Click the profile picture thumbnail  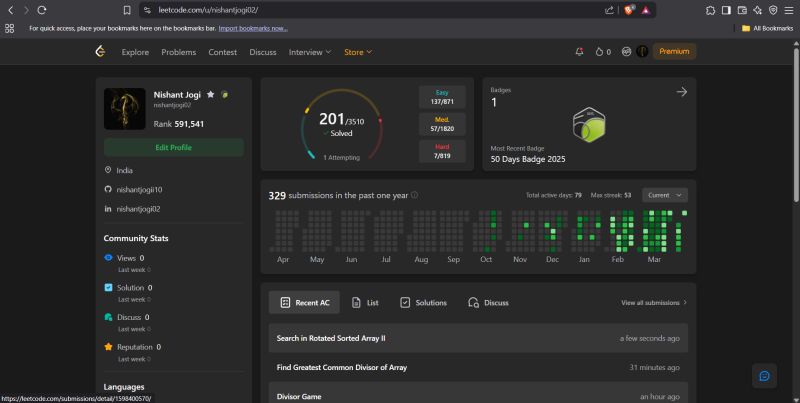[124, 109]
